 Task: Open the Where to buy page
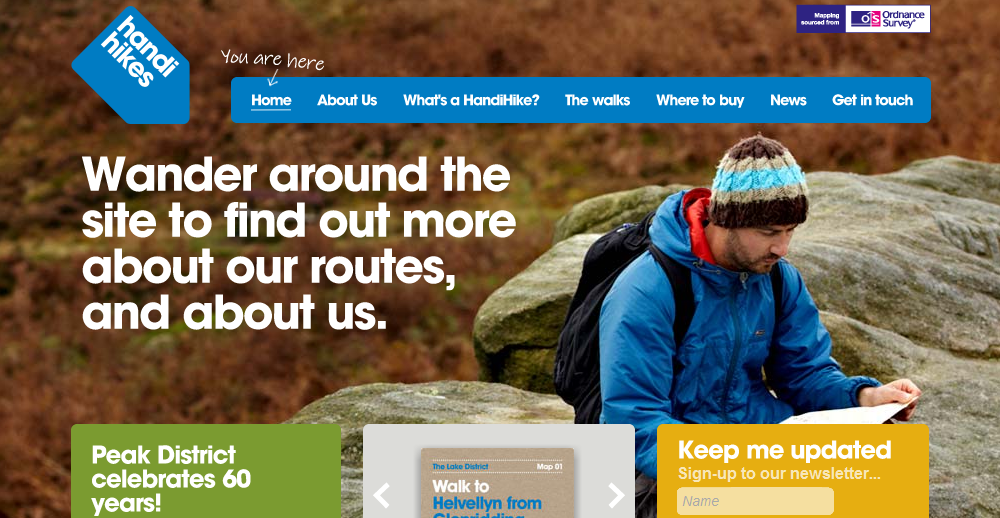[700, 100]
